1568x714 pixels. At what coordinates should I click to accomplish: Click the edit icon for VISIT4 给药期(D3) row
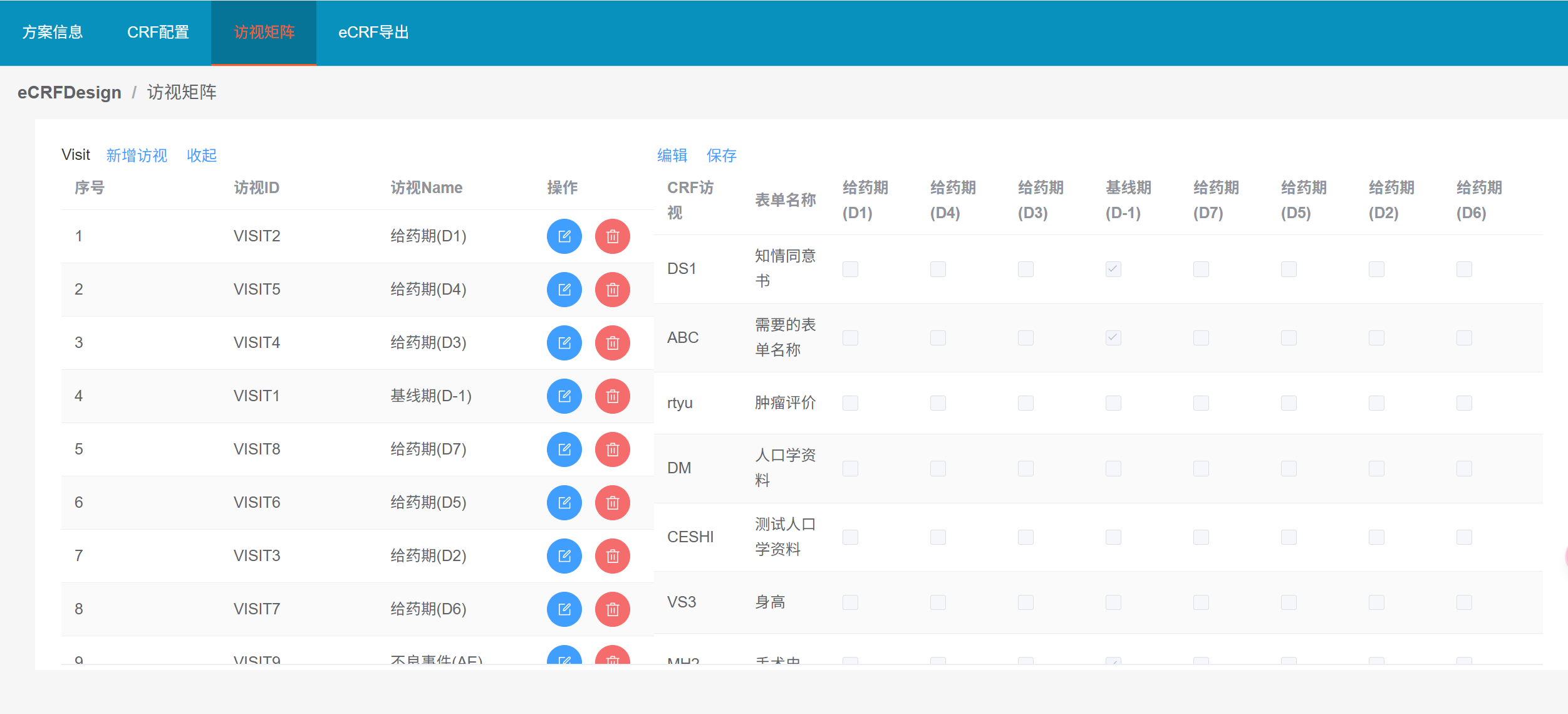(x=564, y=343)
